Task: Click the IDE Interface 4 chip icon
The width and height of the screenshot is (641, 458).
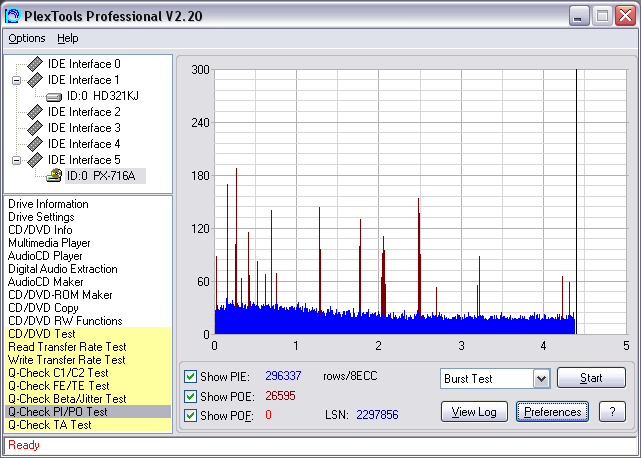Action: 35,144
